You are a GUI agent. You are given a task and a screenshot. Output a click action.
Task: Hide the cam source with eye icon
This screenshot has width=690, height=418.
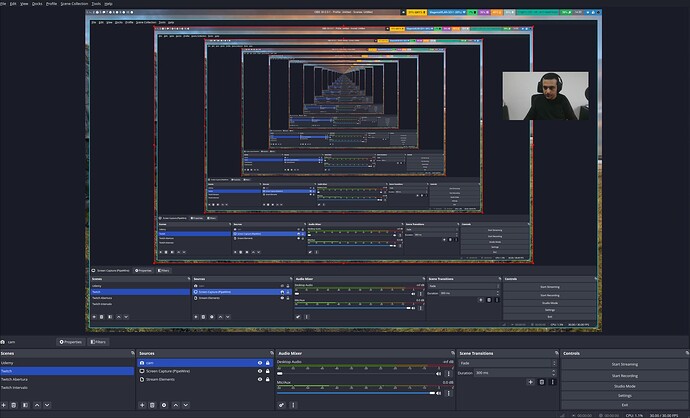(x=260, y=363)
